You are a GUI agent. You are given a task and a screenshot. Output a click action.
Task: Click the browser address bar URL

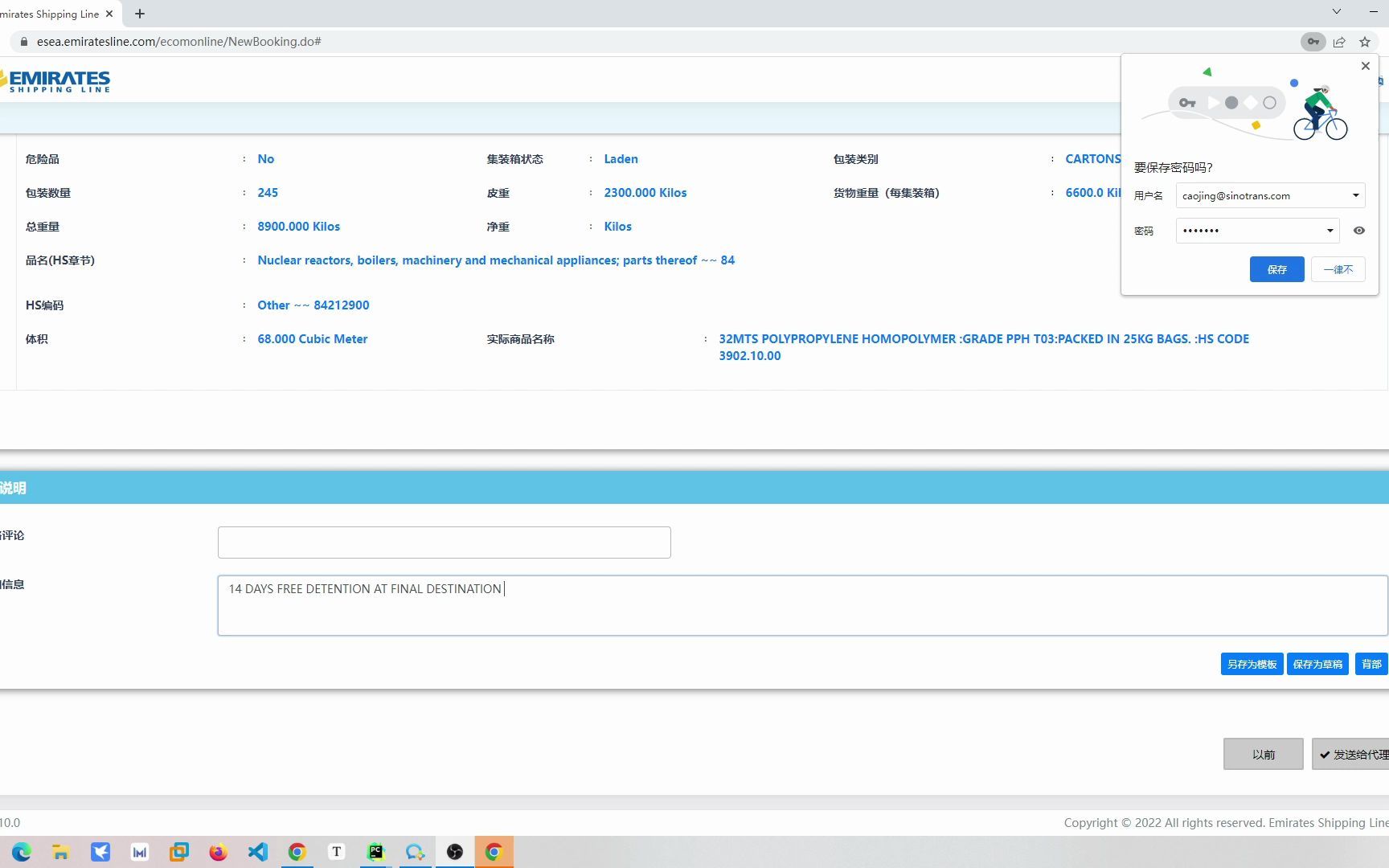(178, 42)
